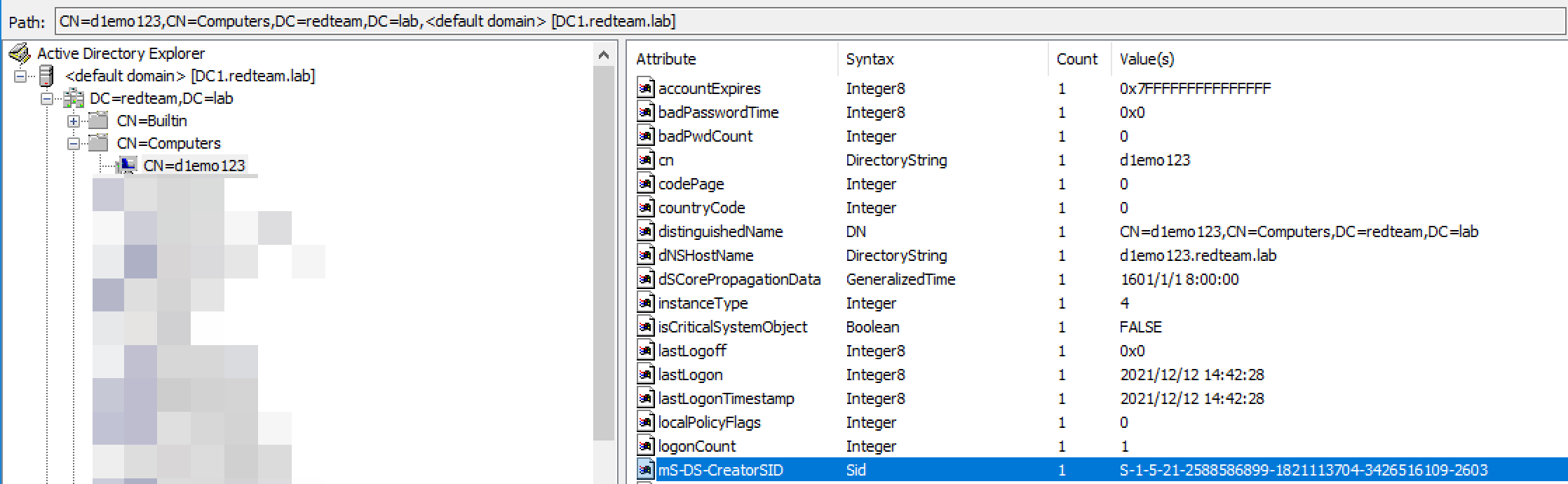The height and width of the screenshot is (484, 1568).
Task: Click the value 1601/1/1 8:00:00
Action: click(x=1180, y=279)
